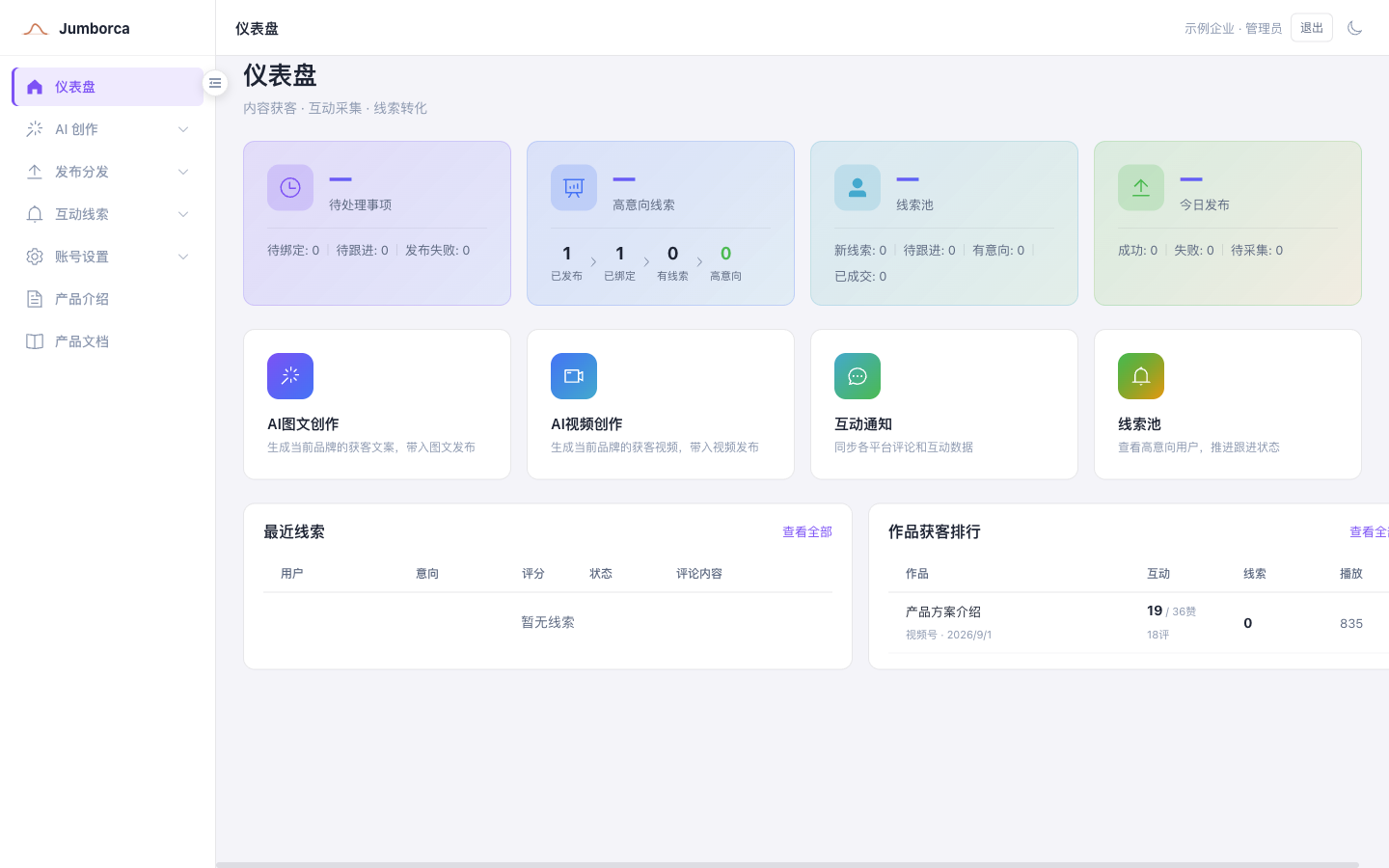Viewport: 1389px width, 868px height.
Task: Click 查看全部 link in 作品获客排行 panel
Action: (x=1369, y=532)
